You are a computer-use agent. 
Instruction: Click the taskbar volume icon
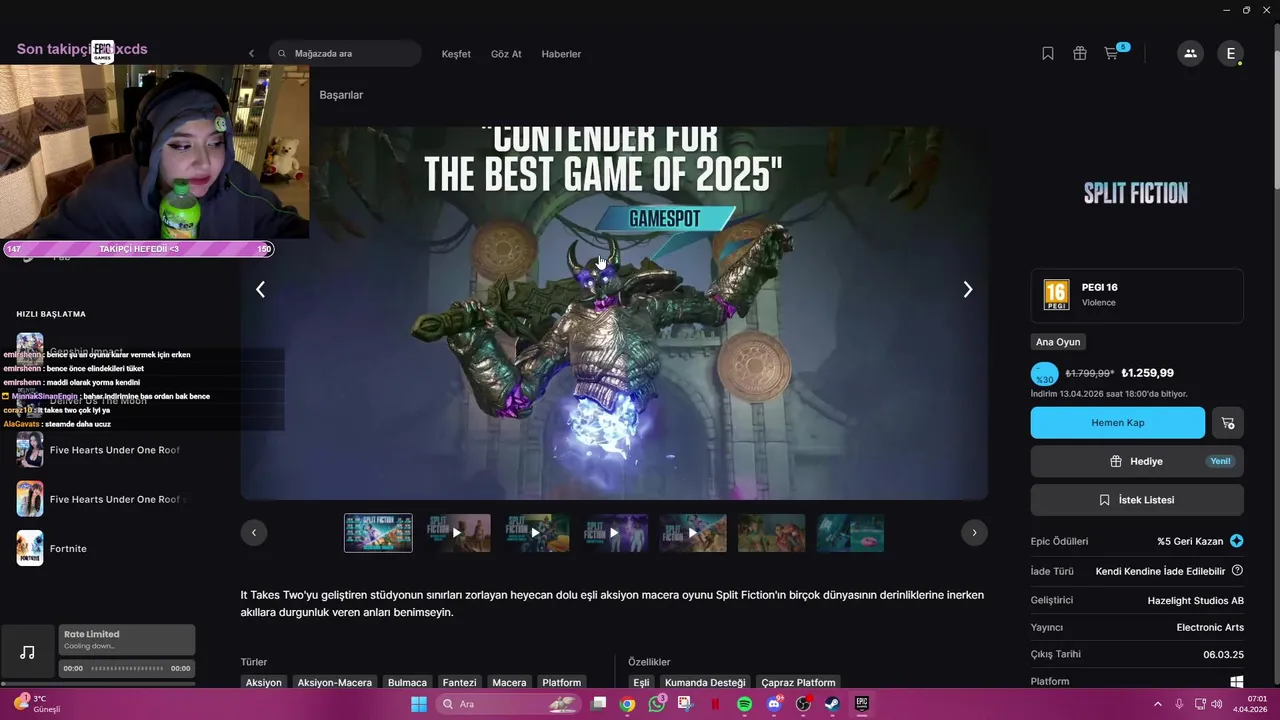pyautogui.click(x=1216, y=704)
